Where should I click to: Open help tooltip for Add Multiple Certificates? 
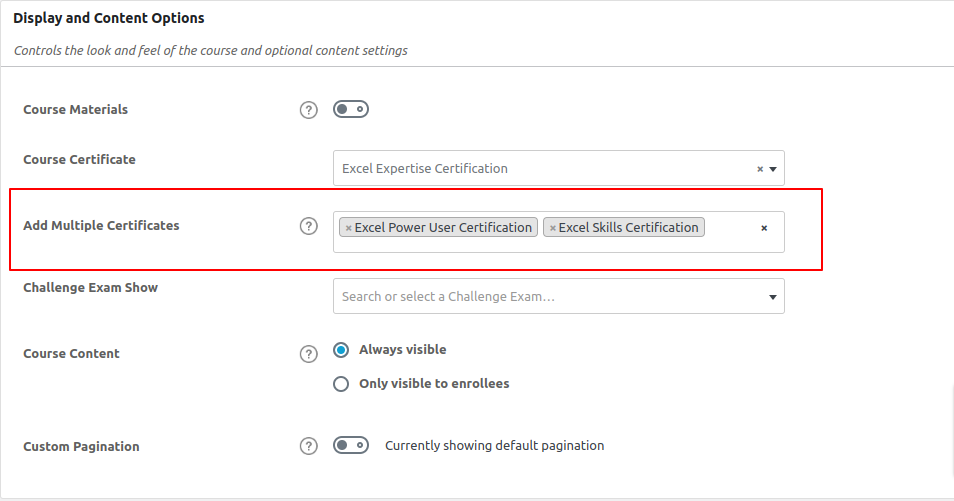coord(308,226)
